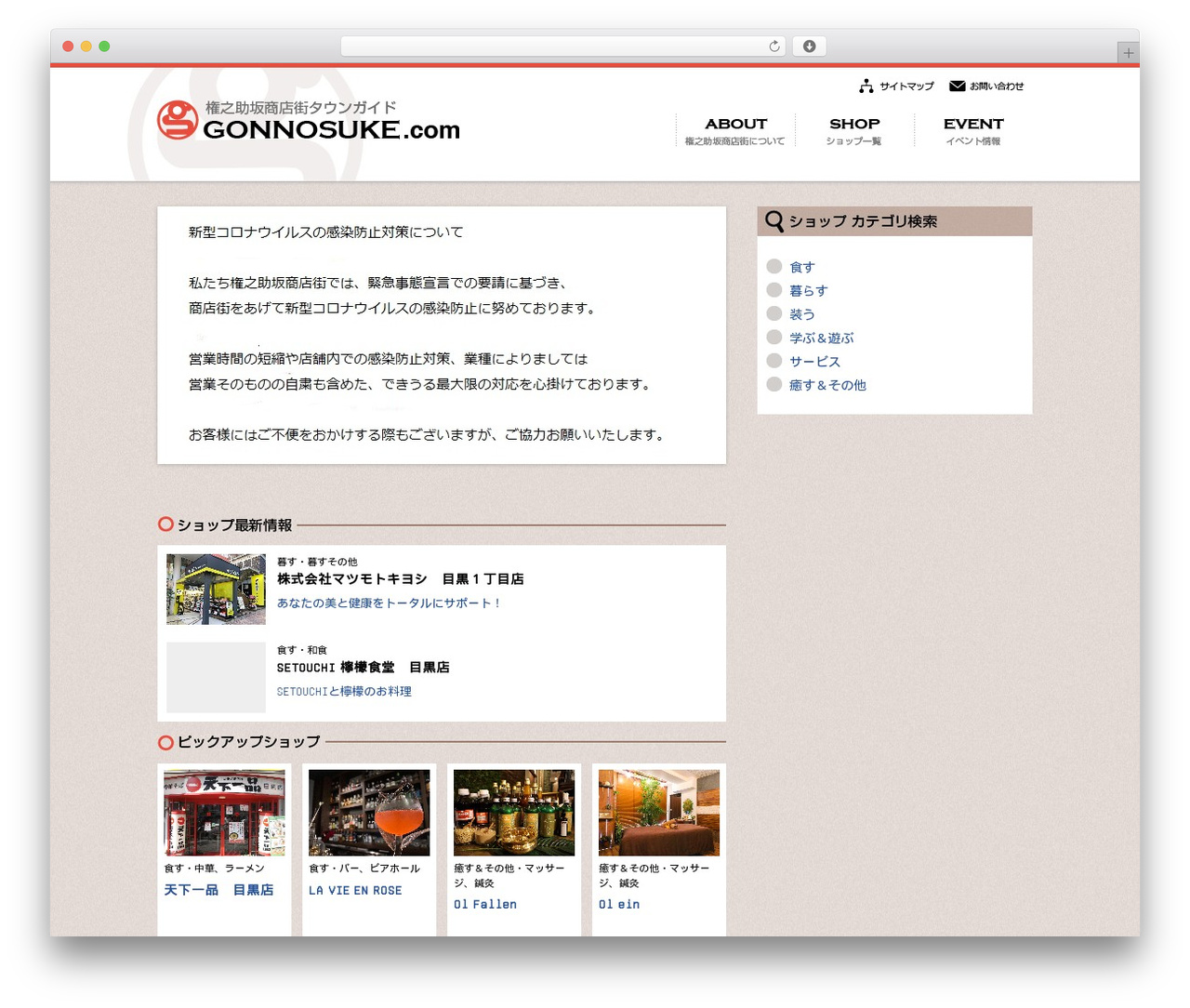Viewport: 1190px width, 1008px height.
Task: Click the サイトマップ text link
Action: (x=906, y=86)
